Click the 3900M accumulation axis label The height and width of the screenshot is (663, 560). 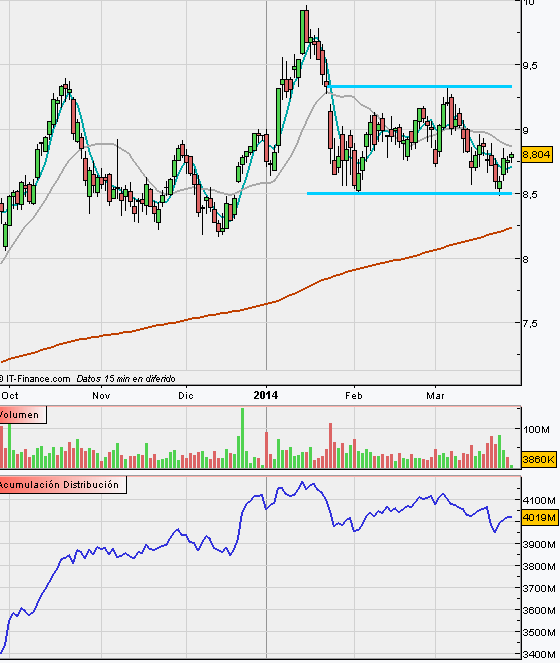[x=539, y=545]
